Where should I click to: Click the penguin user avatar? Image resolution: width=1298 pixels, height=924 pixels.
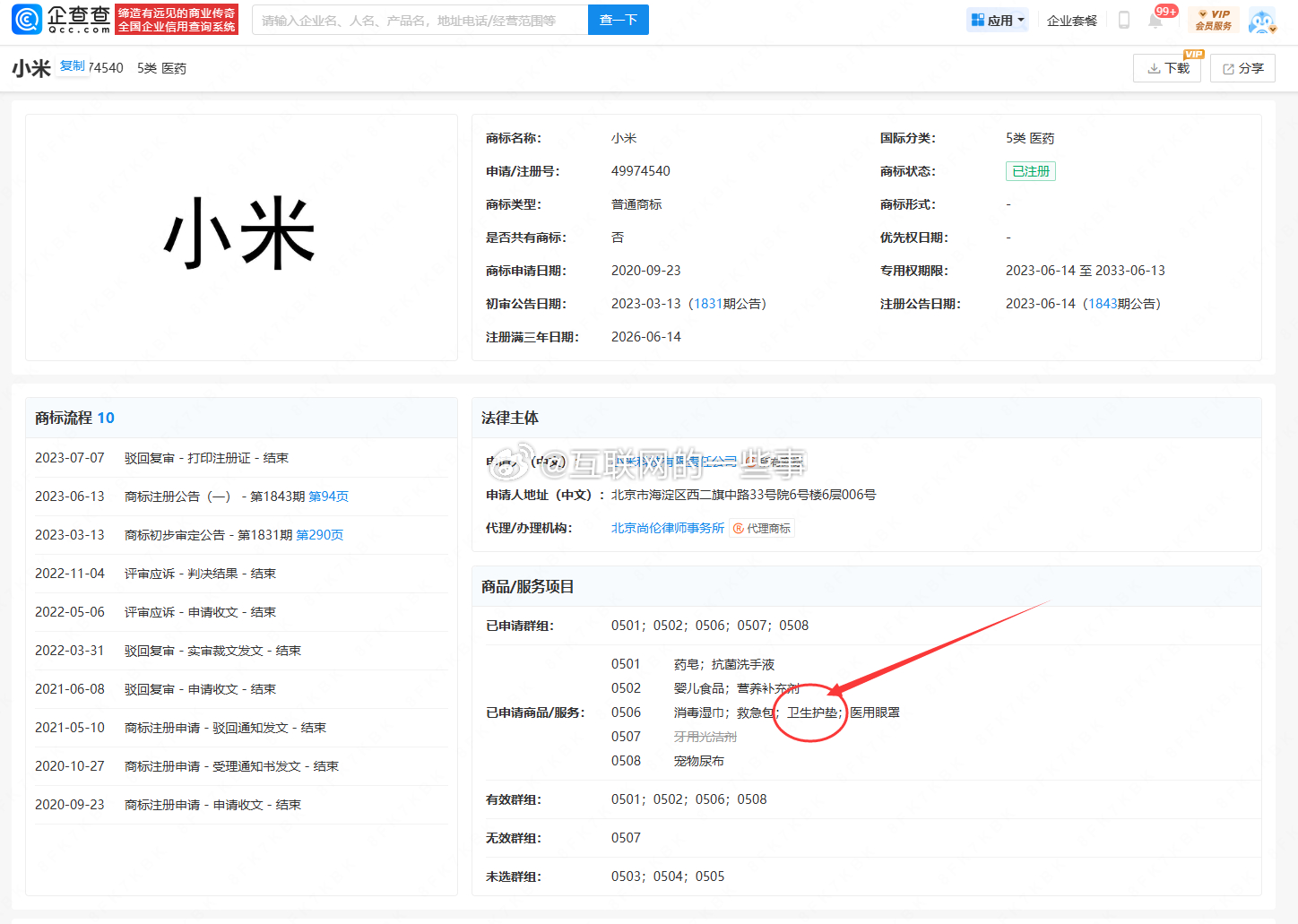pyautogui.click(x=1262, y=20)
